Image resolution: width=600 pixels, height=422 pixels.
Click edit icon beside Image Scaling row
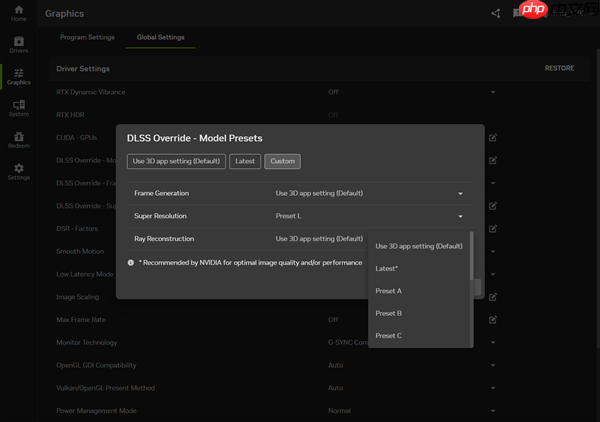(493, 297)
